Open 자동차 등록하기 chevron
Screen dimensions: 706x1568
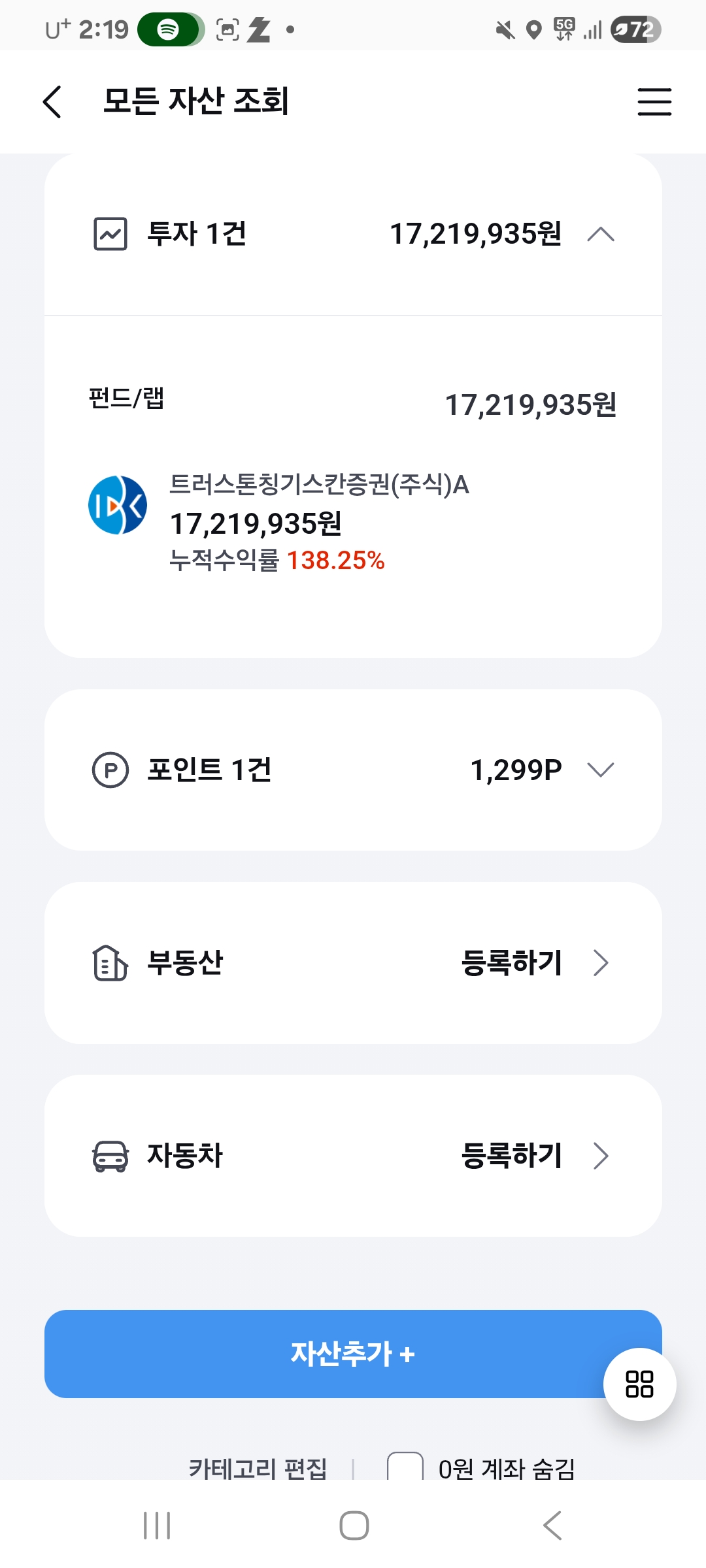click(601, 1156)
